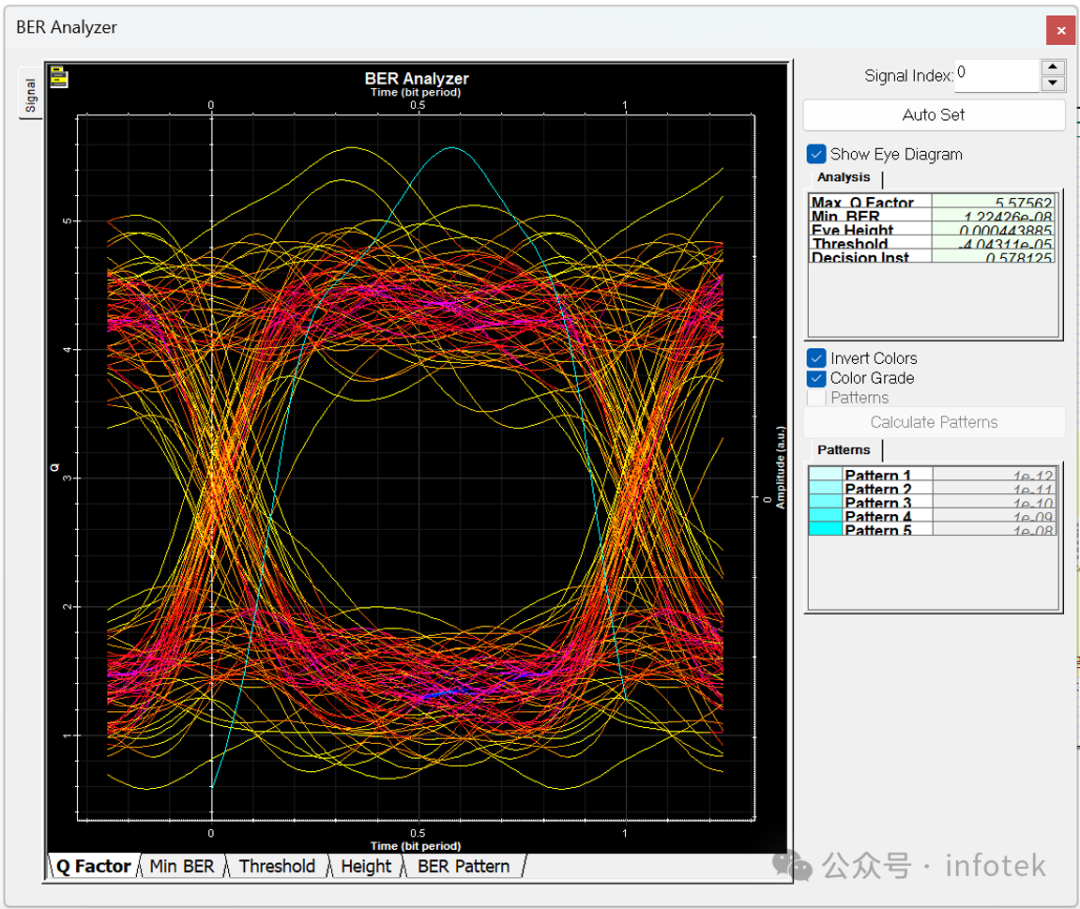Close the BER Analyzer window
The width and height of the screenshot is (1080, 909).
pos(1061,30)
